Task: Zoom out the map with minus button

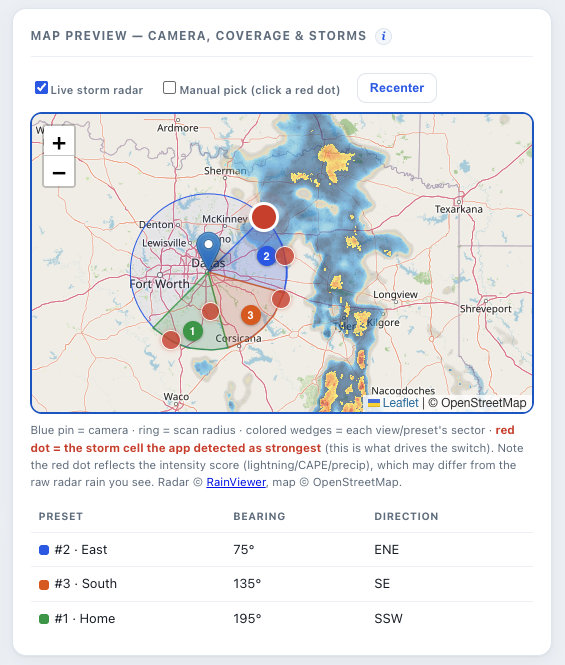Action: point(59,172)
